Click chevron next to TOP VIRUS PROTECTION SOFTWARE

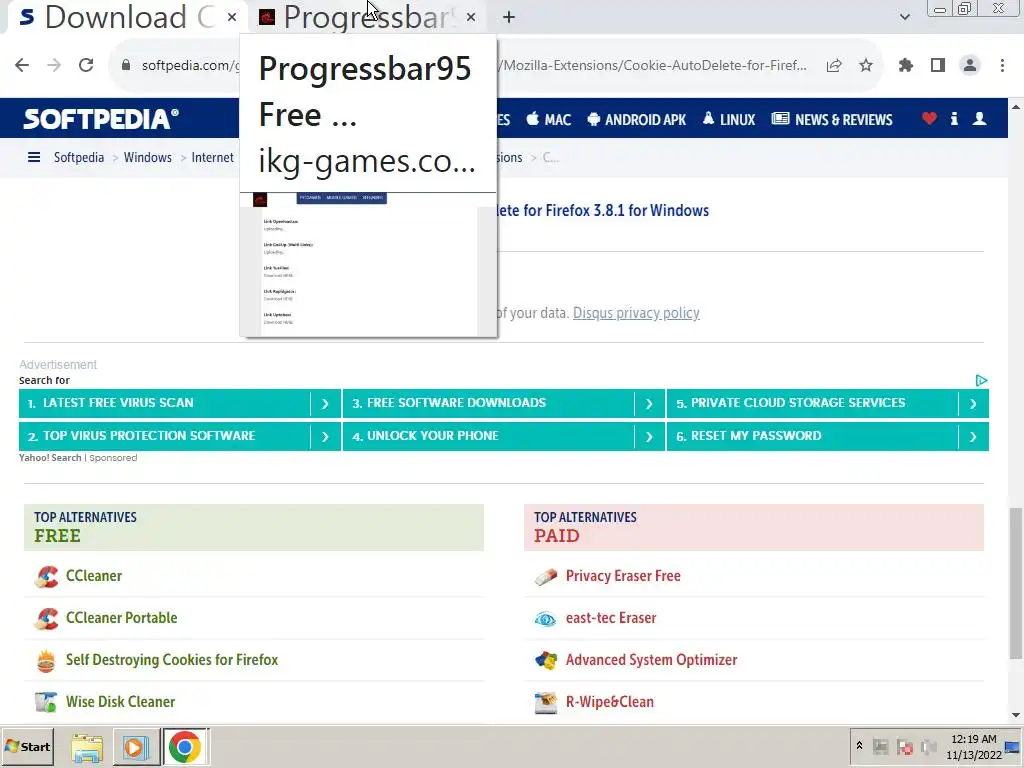[x=325, y=436]
